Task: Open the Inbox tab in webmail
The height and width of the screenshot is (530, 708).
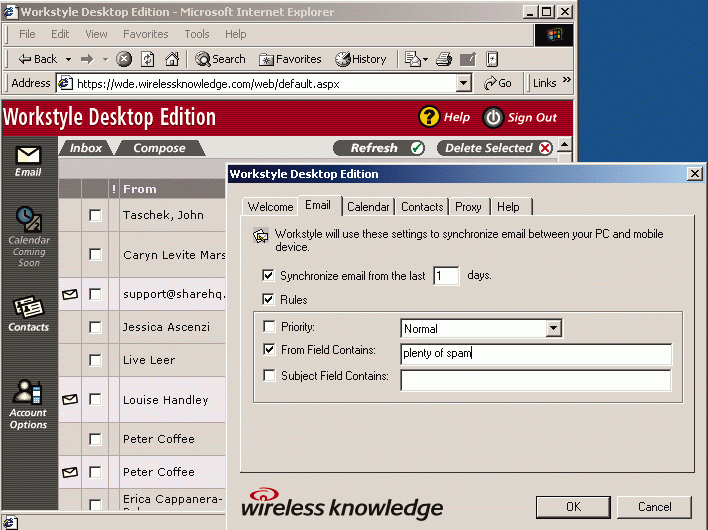Action: click(x=85, y=148)
